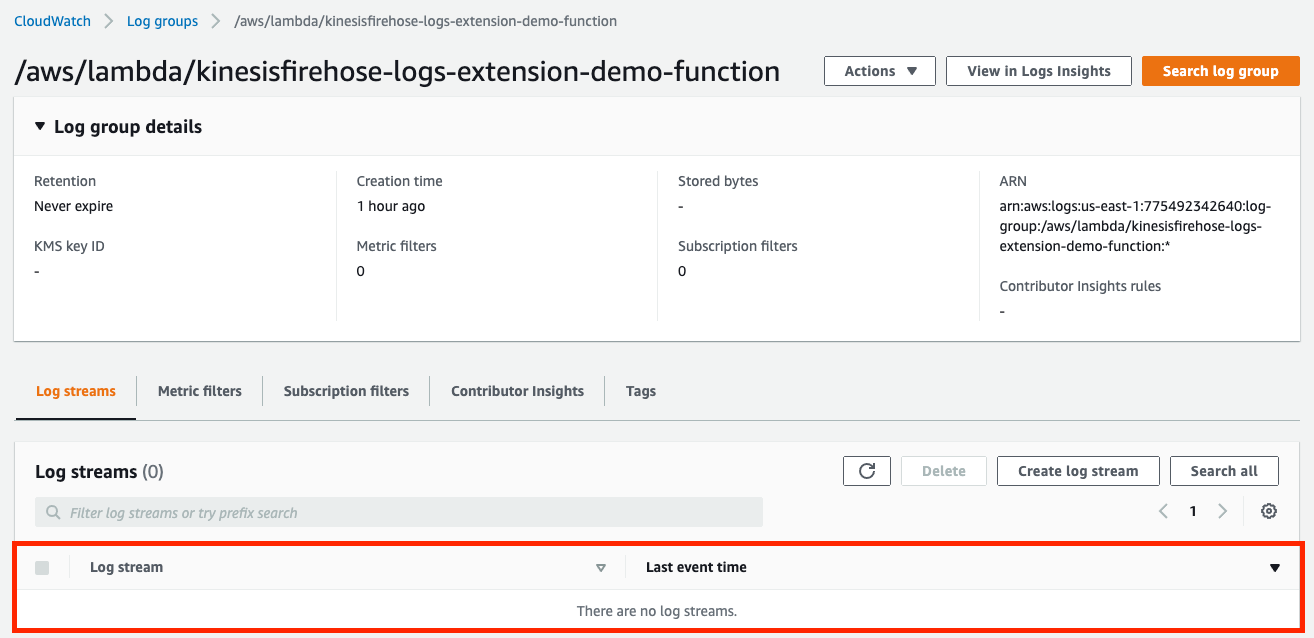
Task: Switch to the Metric filters tab
Action: tap(199, 391)
